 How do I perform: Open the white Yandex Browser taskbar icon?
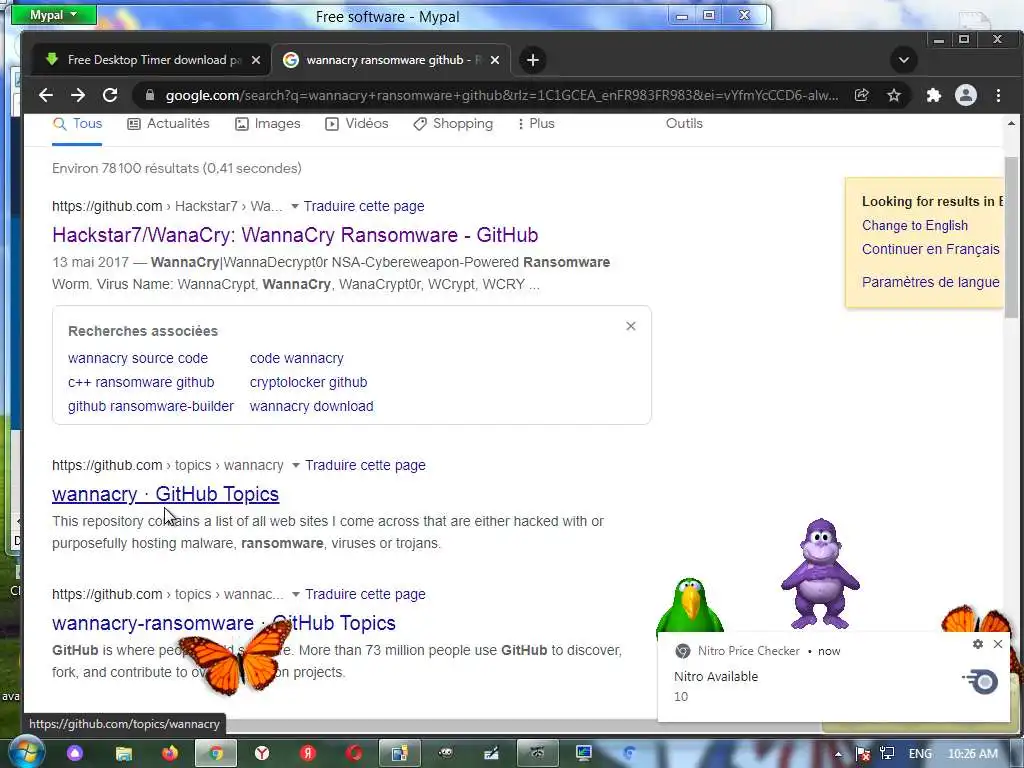(x=262, y=754)
